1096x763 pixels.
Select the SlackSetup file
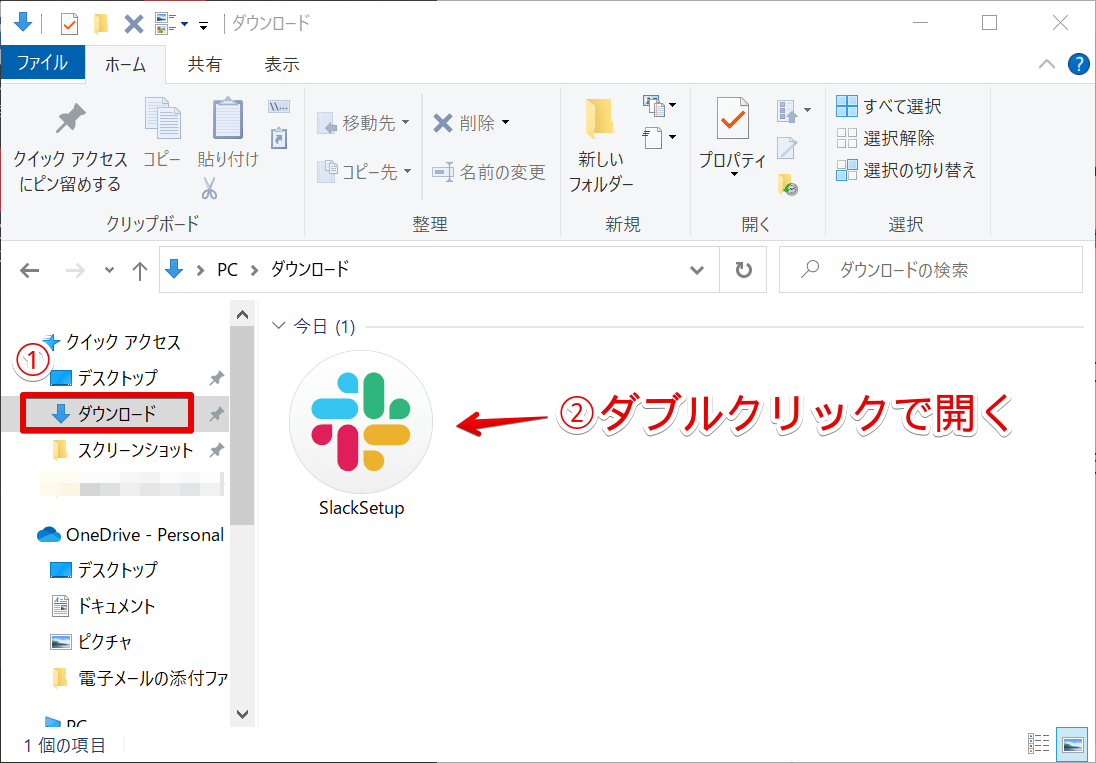[x=361, y=422]
